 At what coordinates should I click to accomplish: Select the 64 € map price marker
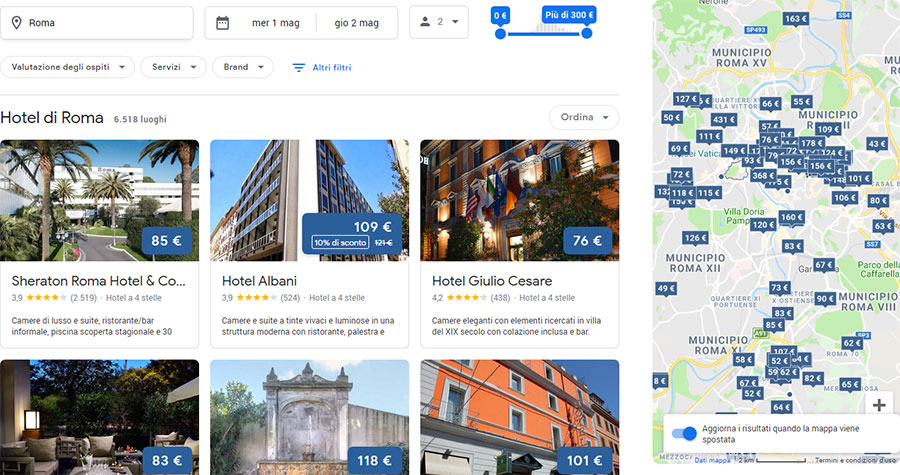coord(781,407)
